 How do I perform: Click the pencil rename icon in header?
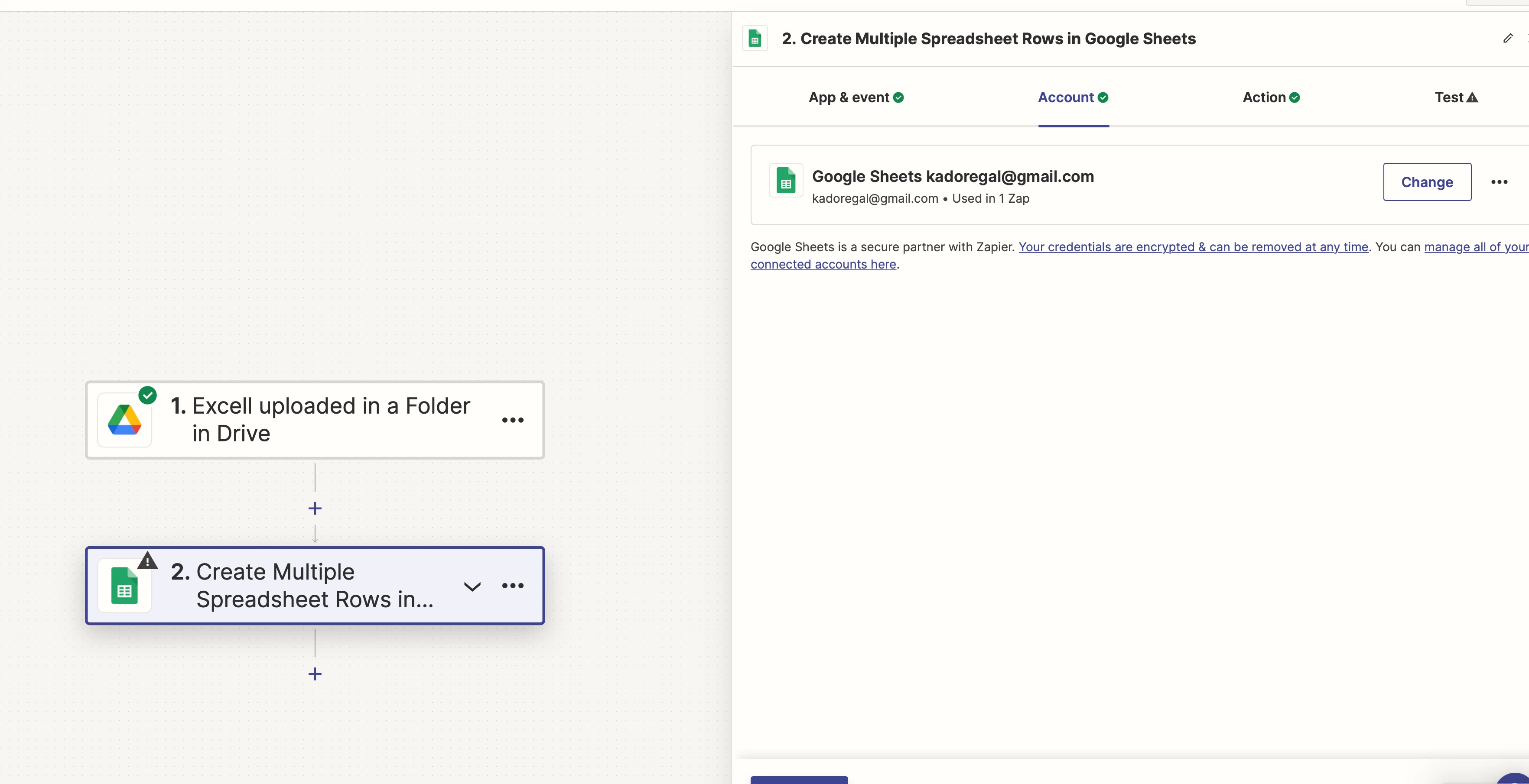tap(1508, 39)
